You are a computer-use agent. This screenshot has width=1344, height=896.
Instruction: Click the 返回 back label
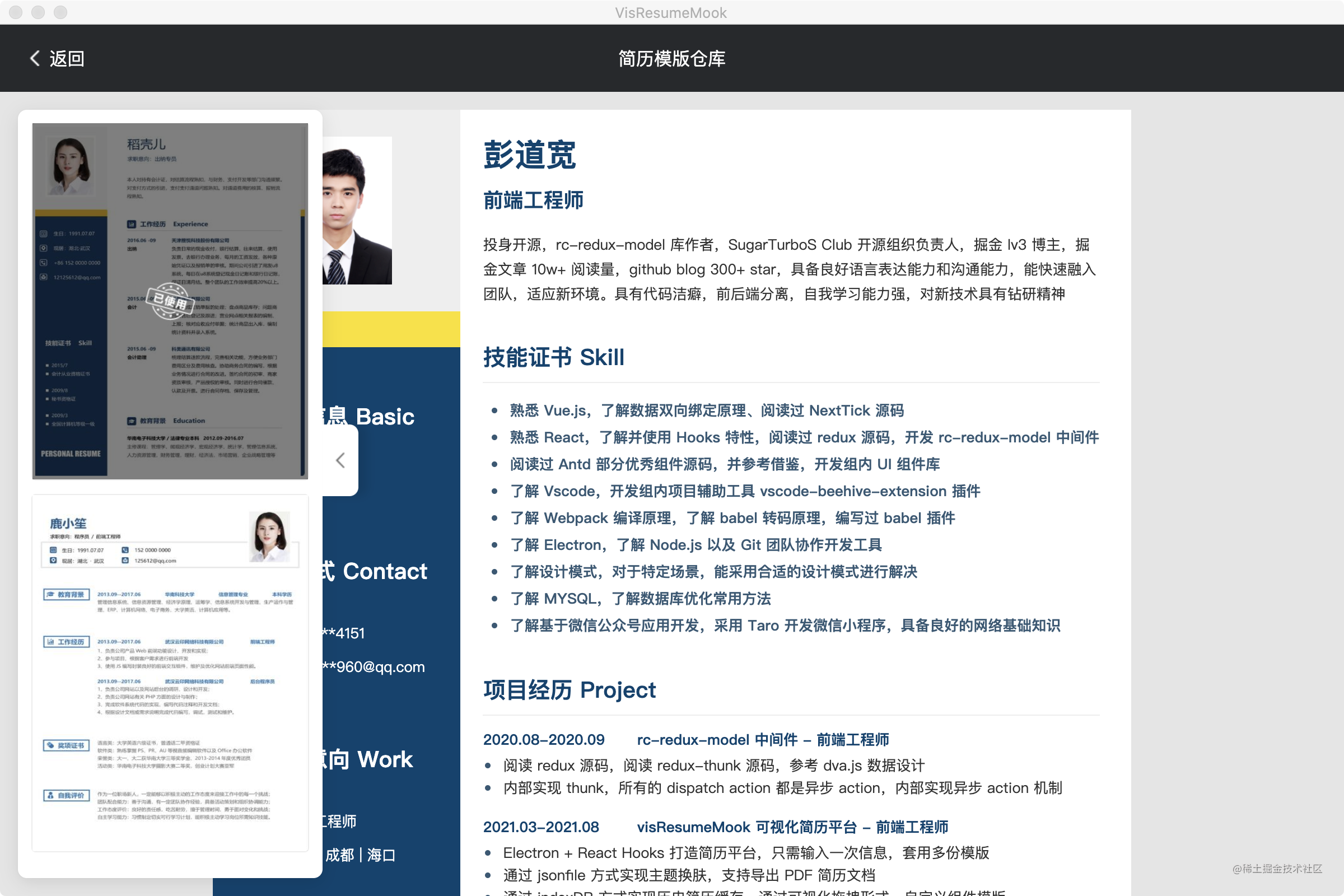(67, 58)
